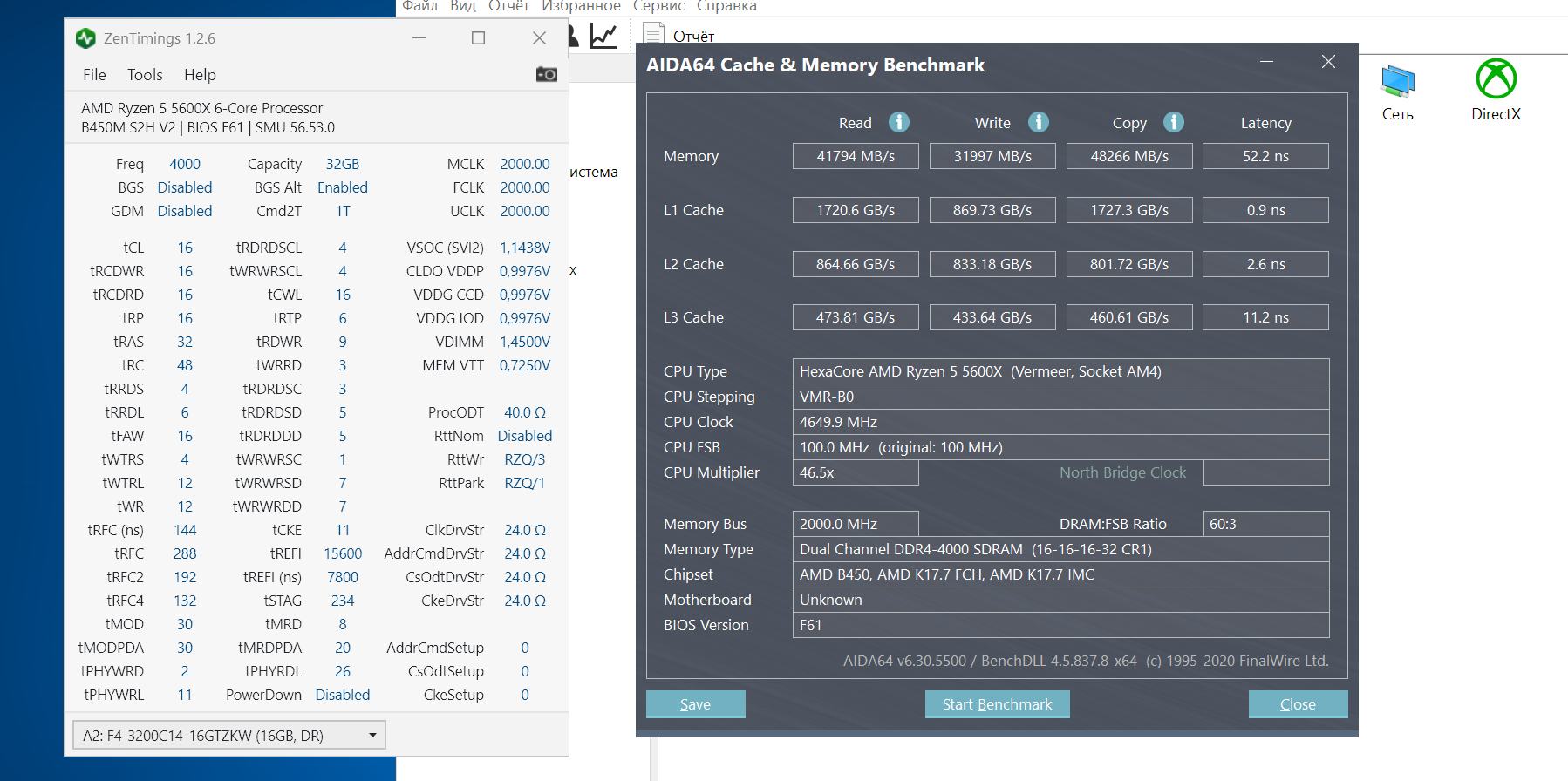The image size is (1568, 781).
Task: Click the Memory Write value 31997 MB/s
Action: click(x=992, y=156)
